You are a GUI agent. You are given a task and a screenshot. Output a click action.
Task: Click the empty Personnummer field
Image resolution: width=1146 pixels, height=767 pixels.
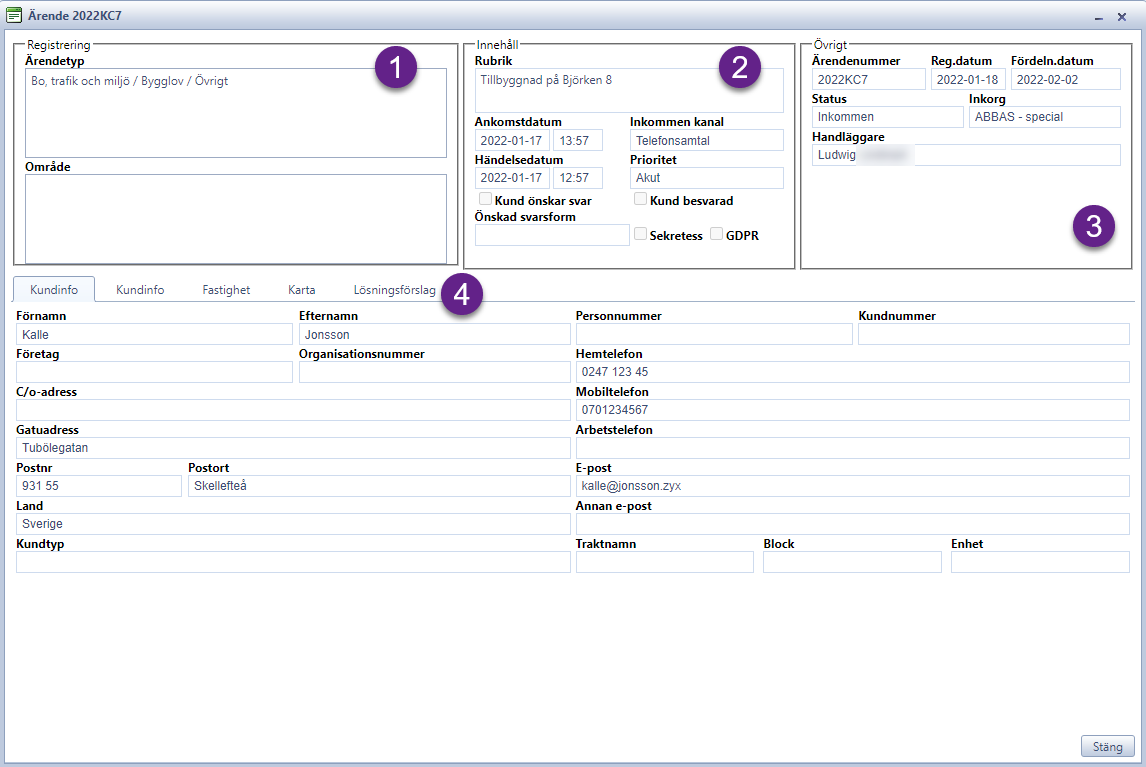click(714, 334)
